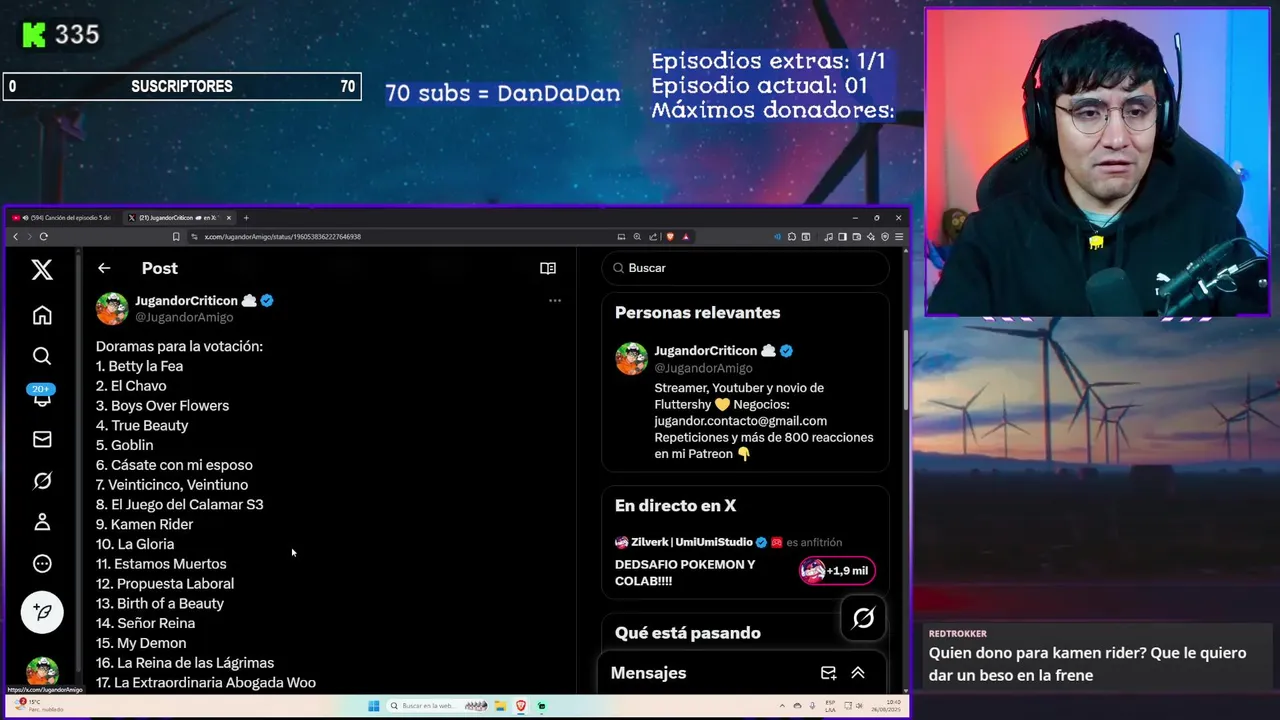Open Brave browser icon in taskbar
Screen dimensions: 1280x720
pos(521,706)
